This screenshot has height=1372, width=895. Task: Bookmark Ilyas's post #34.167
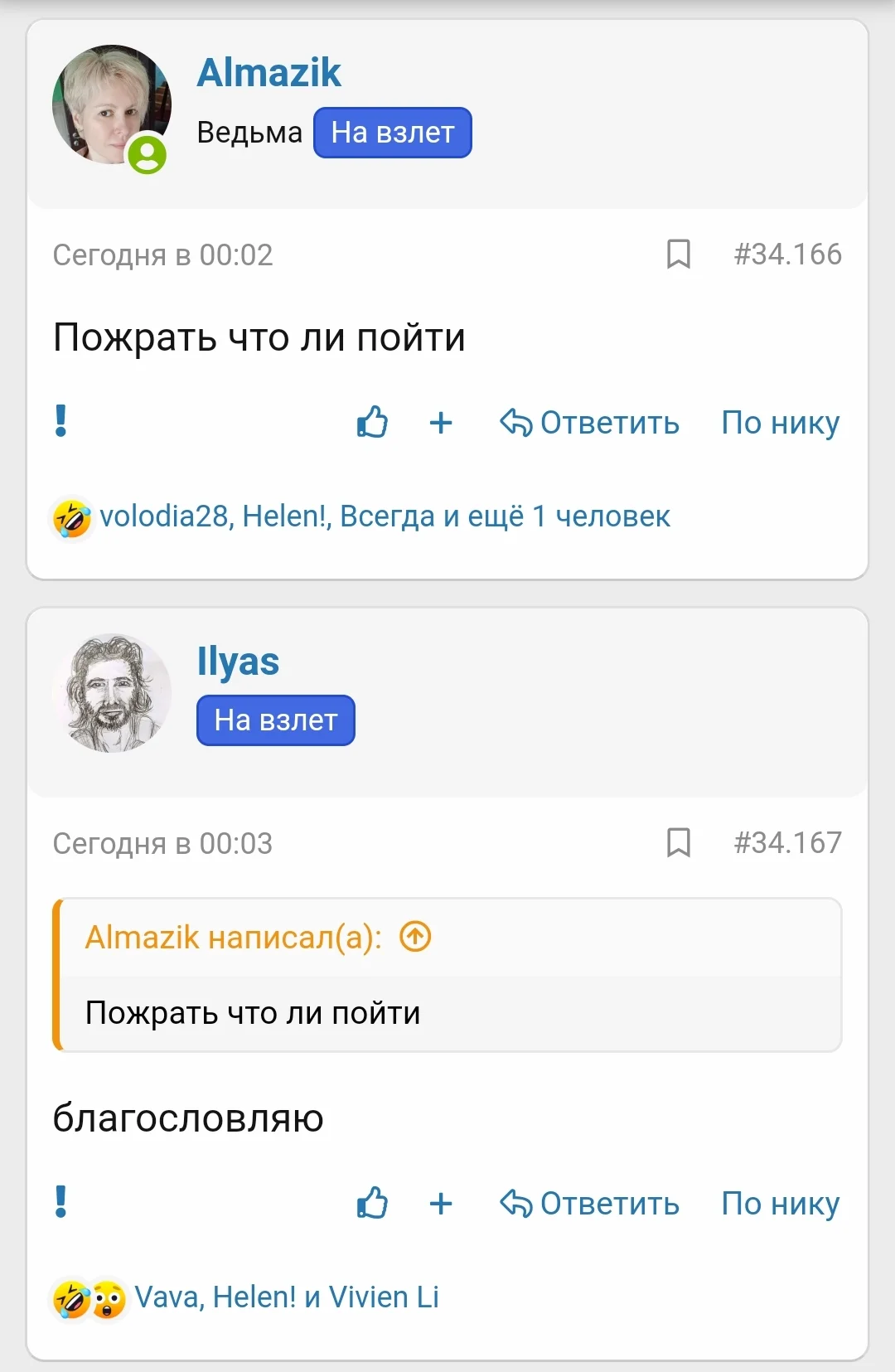coord(678,843)
